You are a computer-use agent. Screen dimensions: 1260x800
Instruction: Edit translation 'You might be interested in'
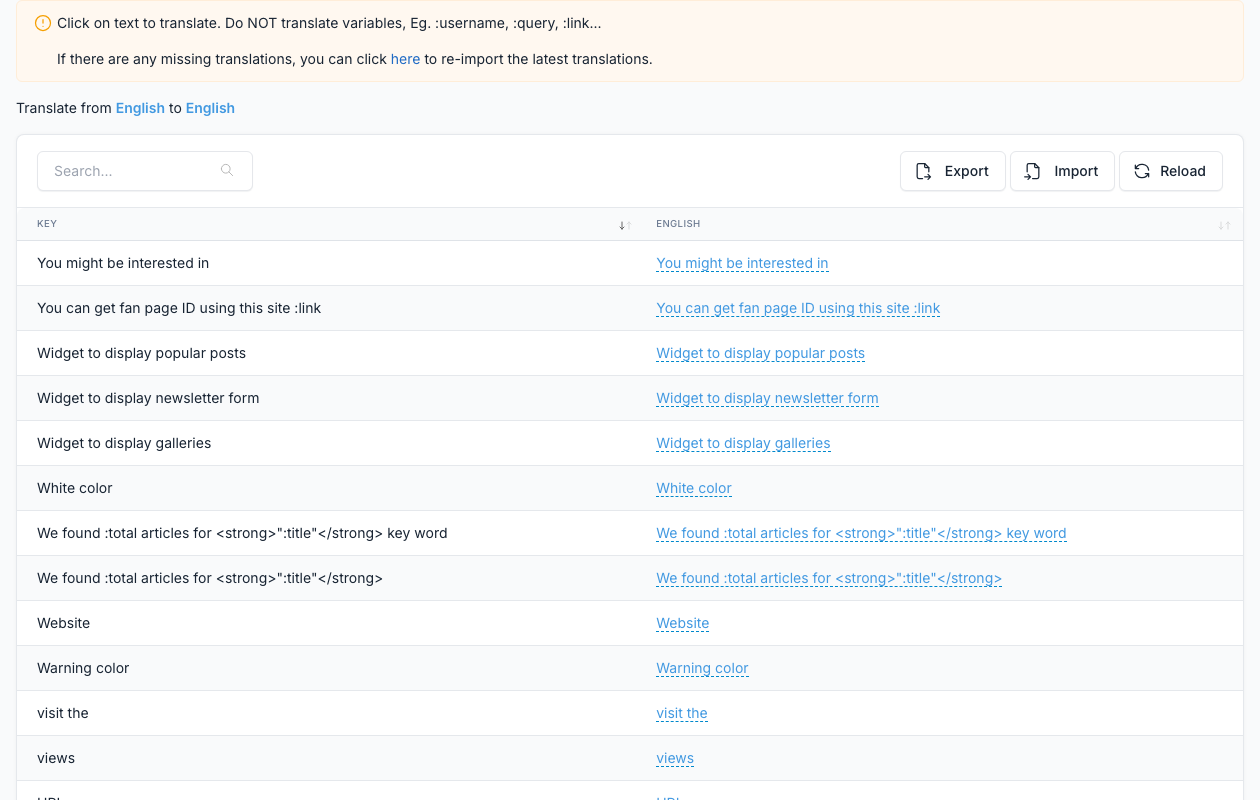point(742,263)
